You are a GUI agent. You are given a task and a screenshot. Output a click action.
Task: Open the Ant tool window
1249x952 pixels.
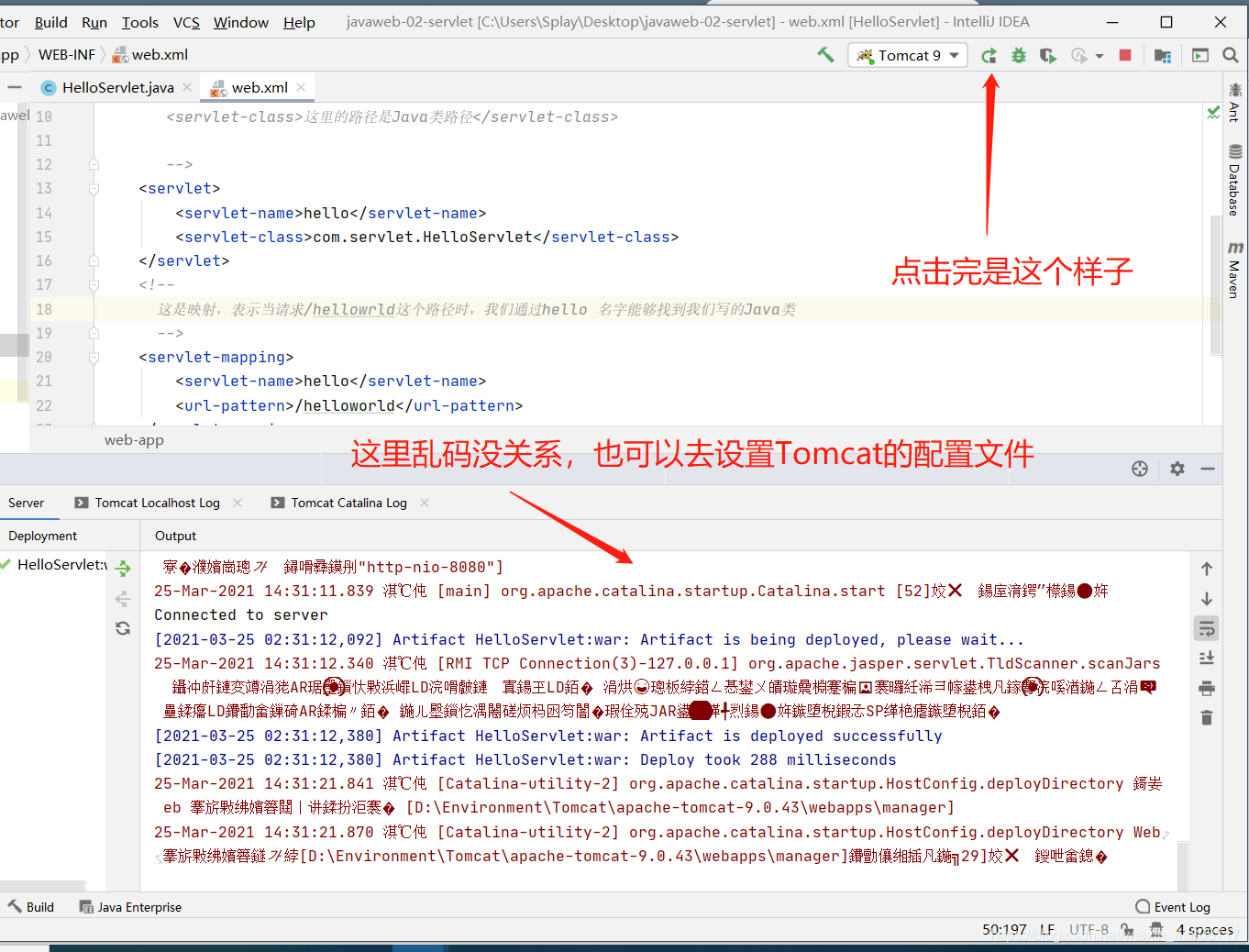tap(1235, 103)
